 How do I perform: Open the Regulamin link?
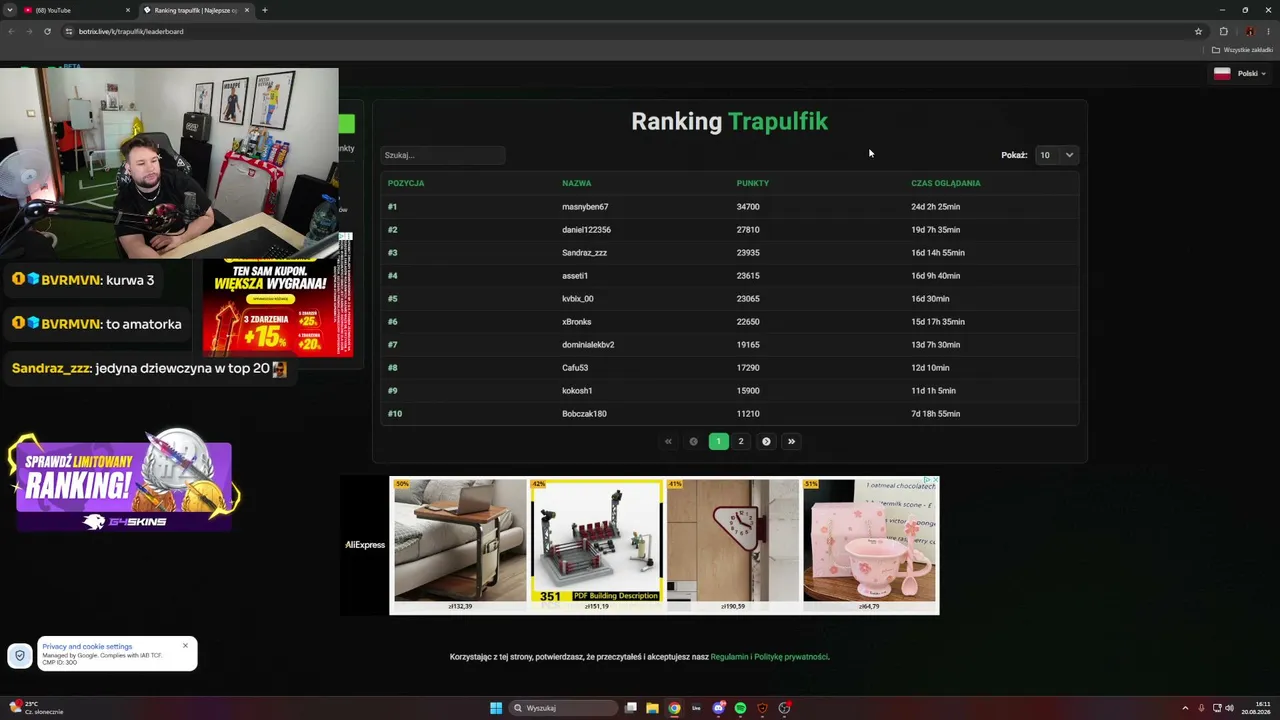click(730, 657)
